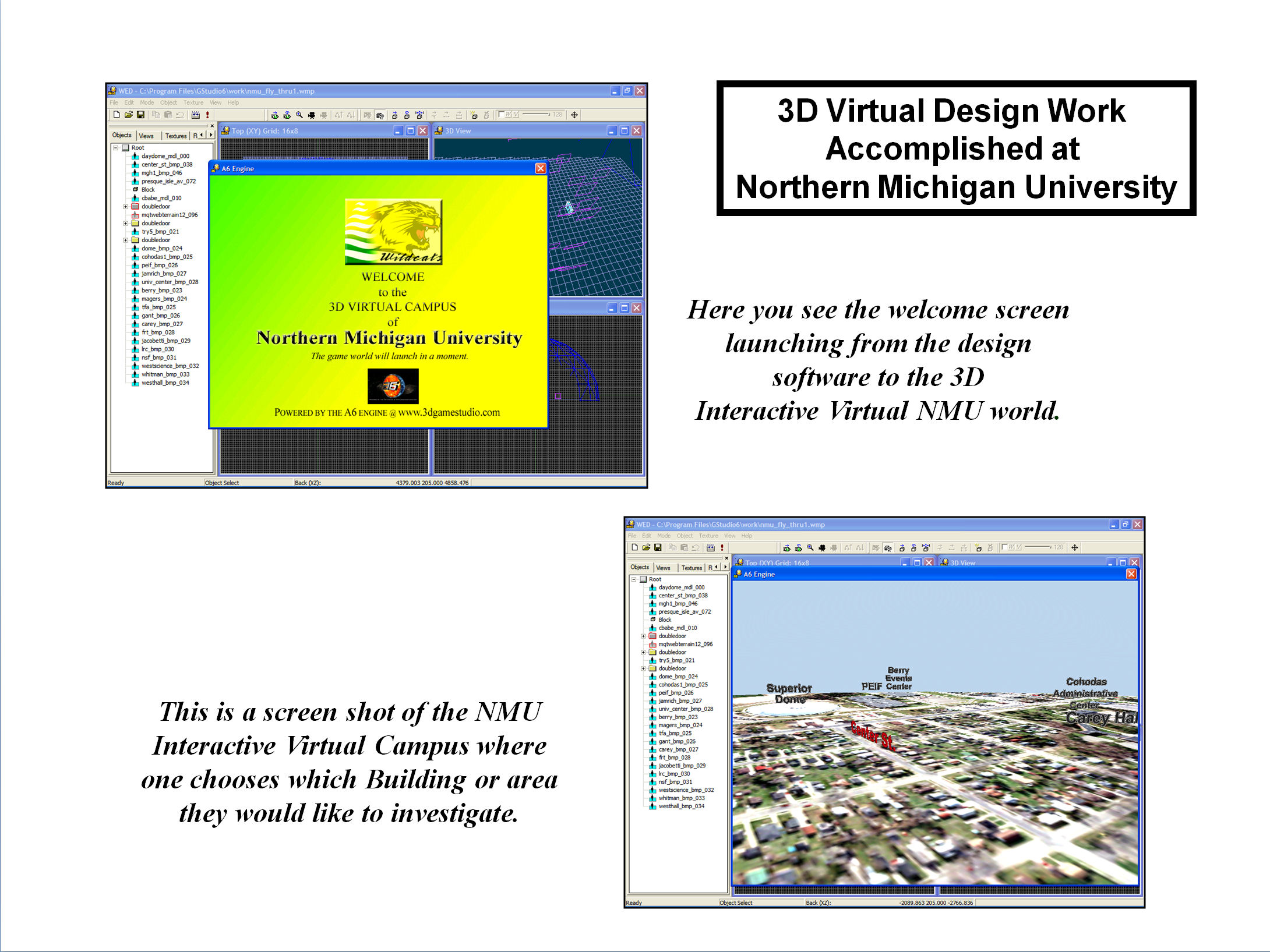Click the Open file icon in the upper WED window
This screenshot has width=1270, height=952.
(128, 115)
